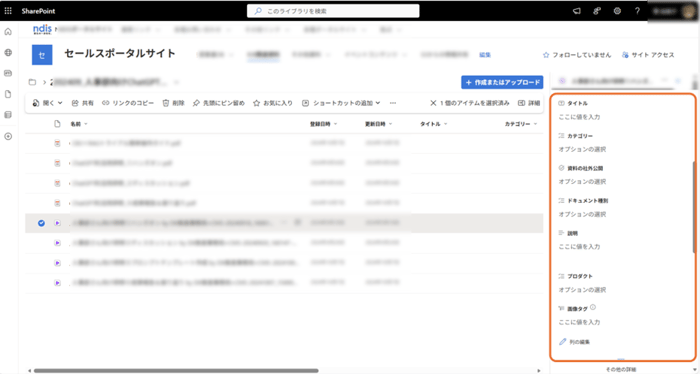Open the 更新日時 column header menu
Image resolution: width=700 pixels, height=374 pixels.
pos(379,124)
